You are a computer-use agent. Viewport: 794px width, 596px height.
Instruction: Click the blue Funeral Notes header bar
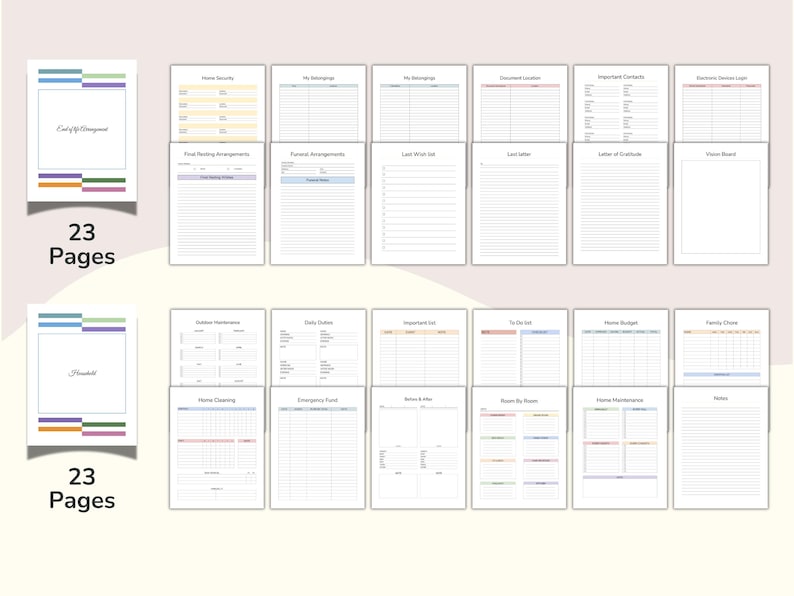click(x=317, y=180)
